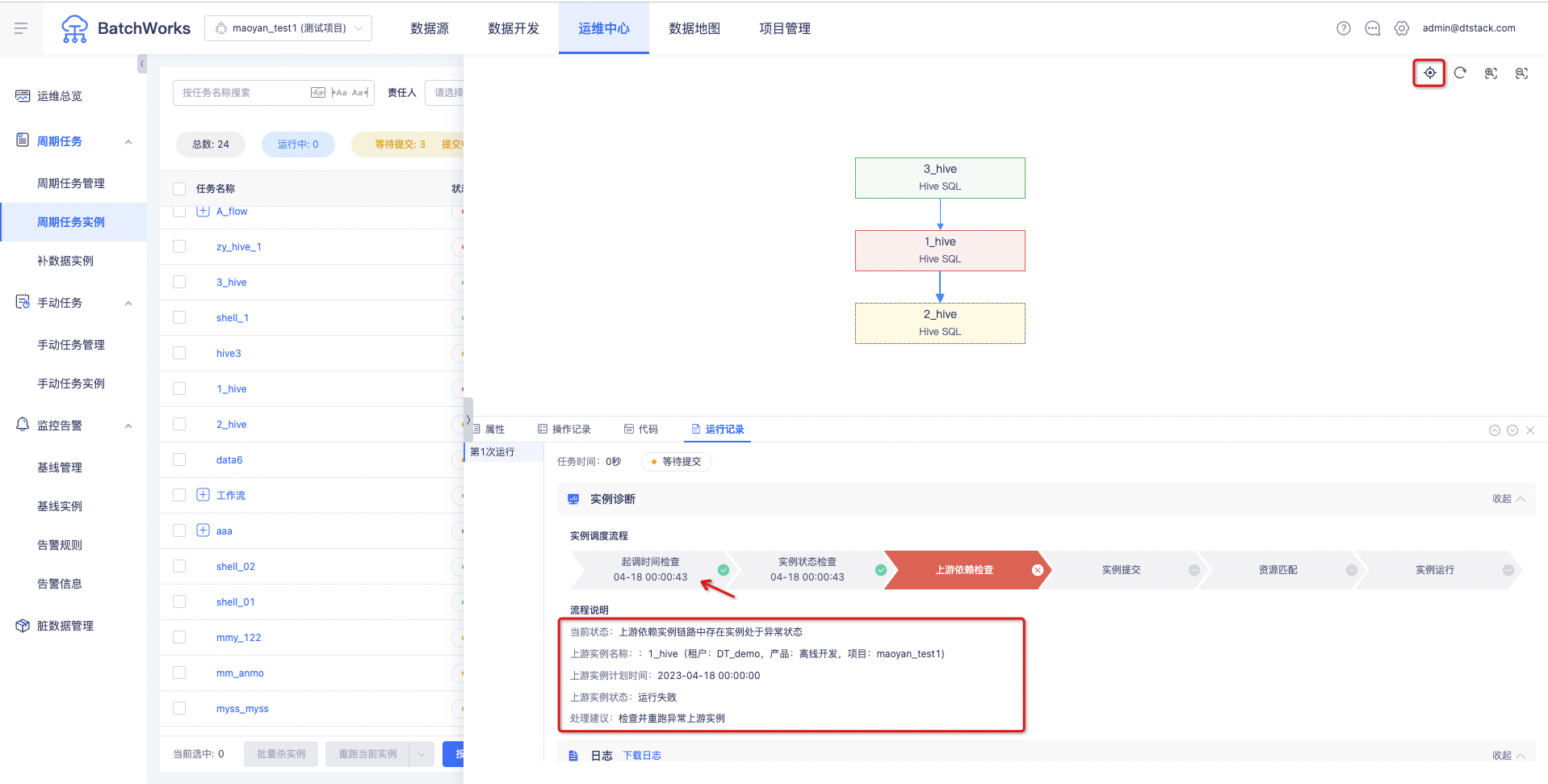
Task: Click the BatchWorks logo icon
Action: [74, 29]
